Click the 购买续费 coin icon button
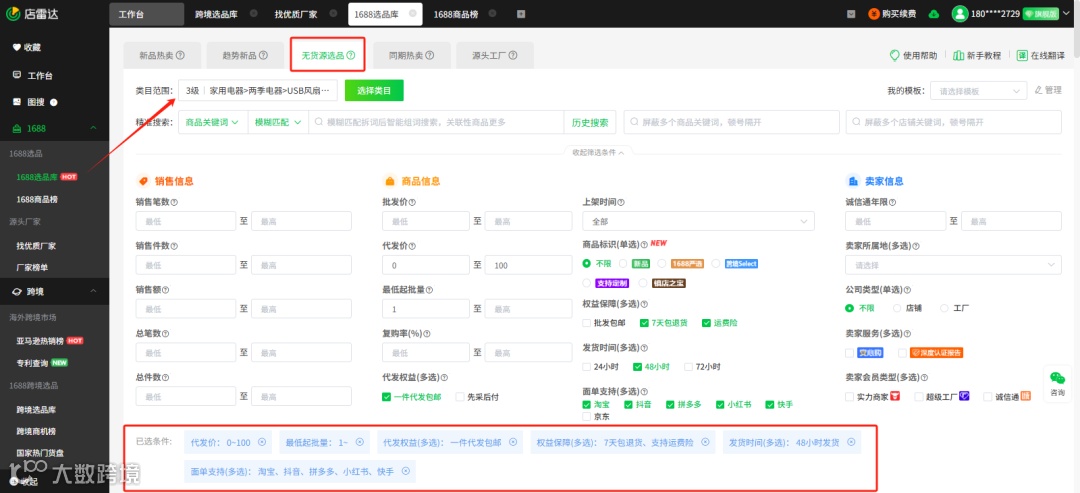Screen dimensions: 1080x493 [x=874, y=14]
